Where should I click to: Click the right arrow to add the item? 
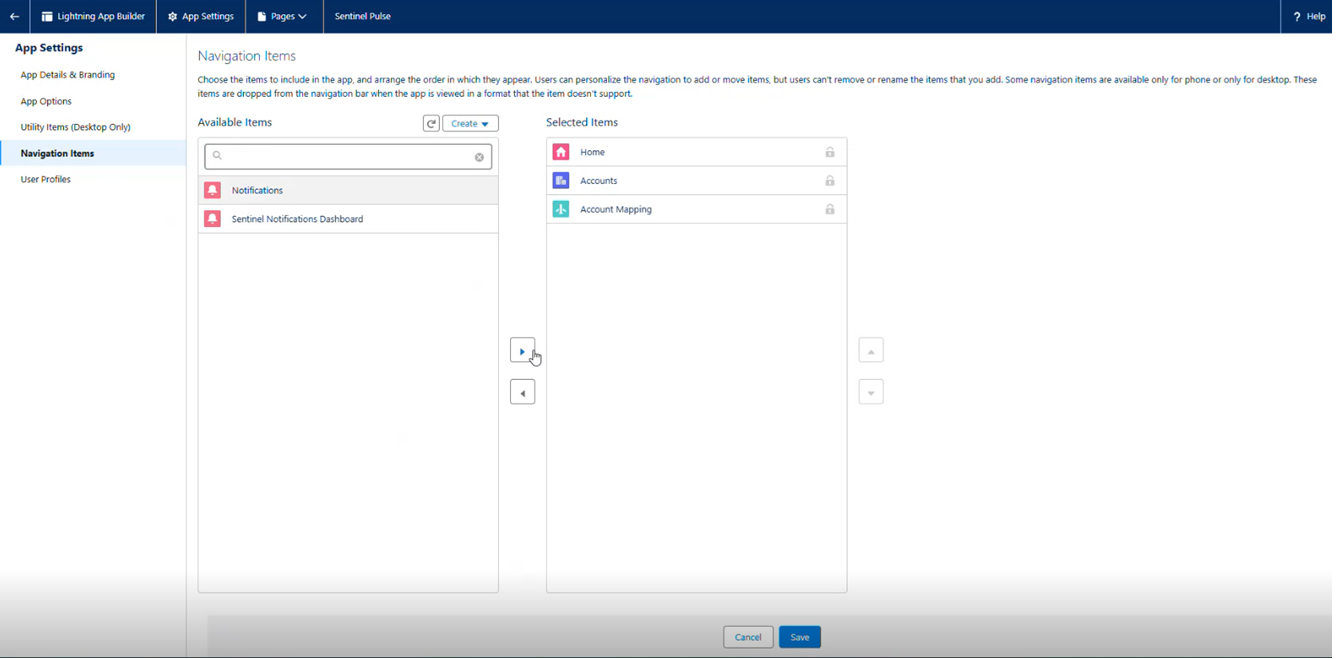pos(522,351)
